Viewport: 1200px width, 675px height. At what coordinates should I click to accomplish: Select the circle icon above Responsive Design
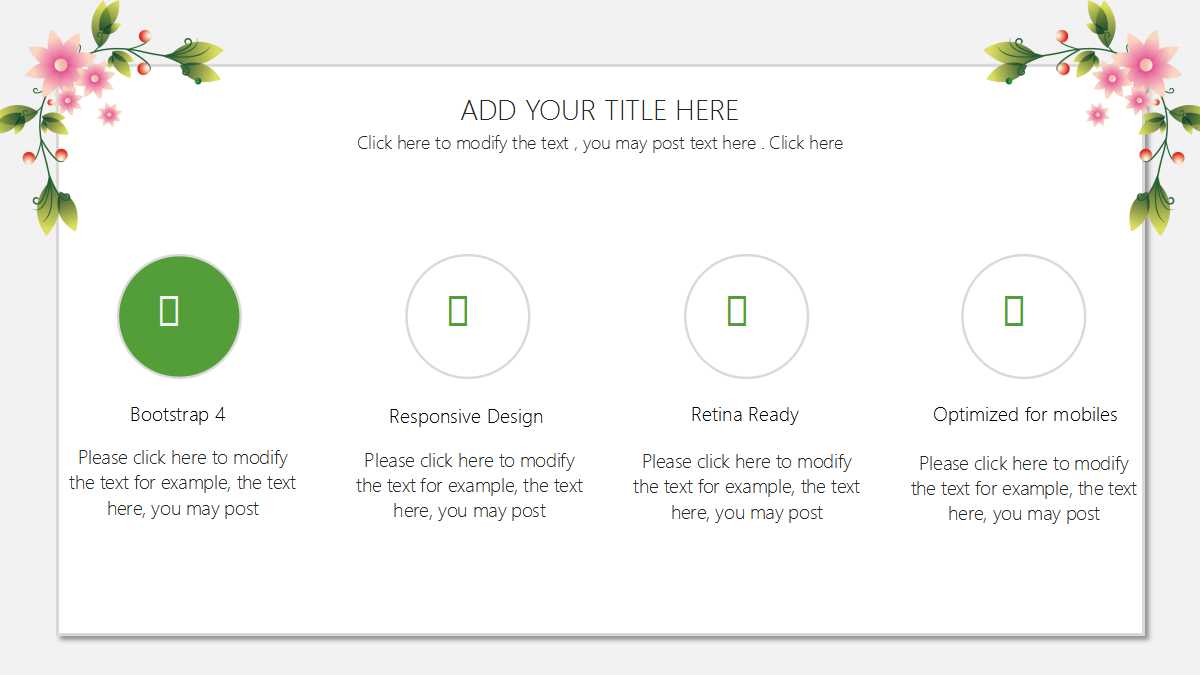tap(467, 316)
